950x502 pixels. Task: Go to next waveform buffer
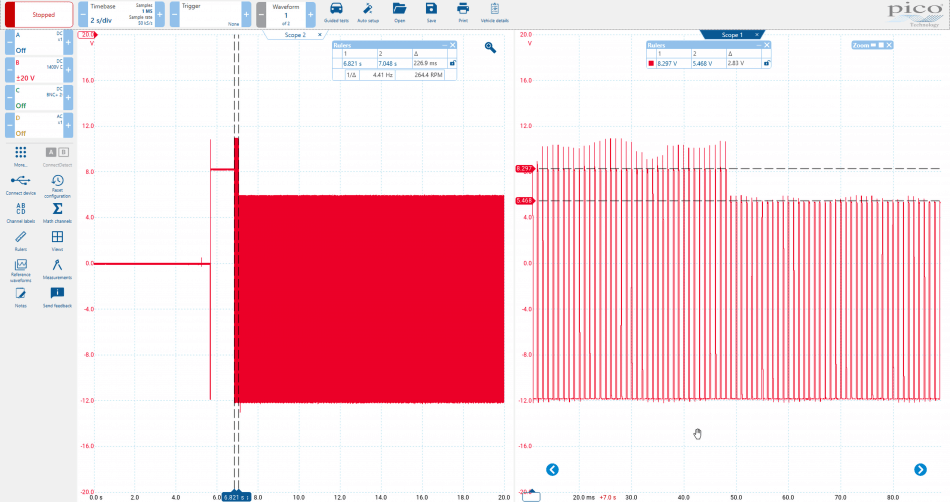pos(310,15)
